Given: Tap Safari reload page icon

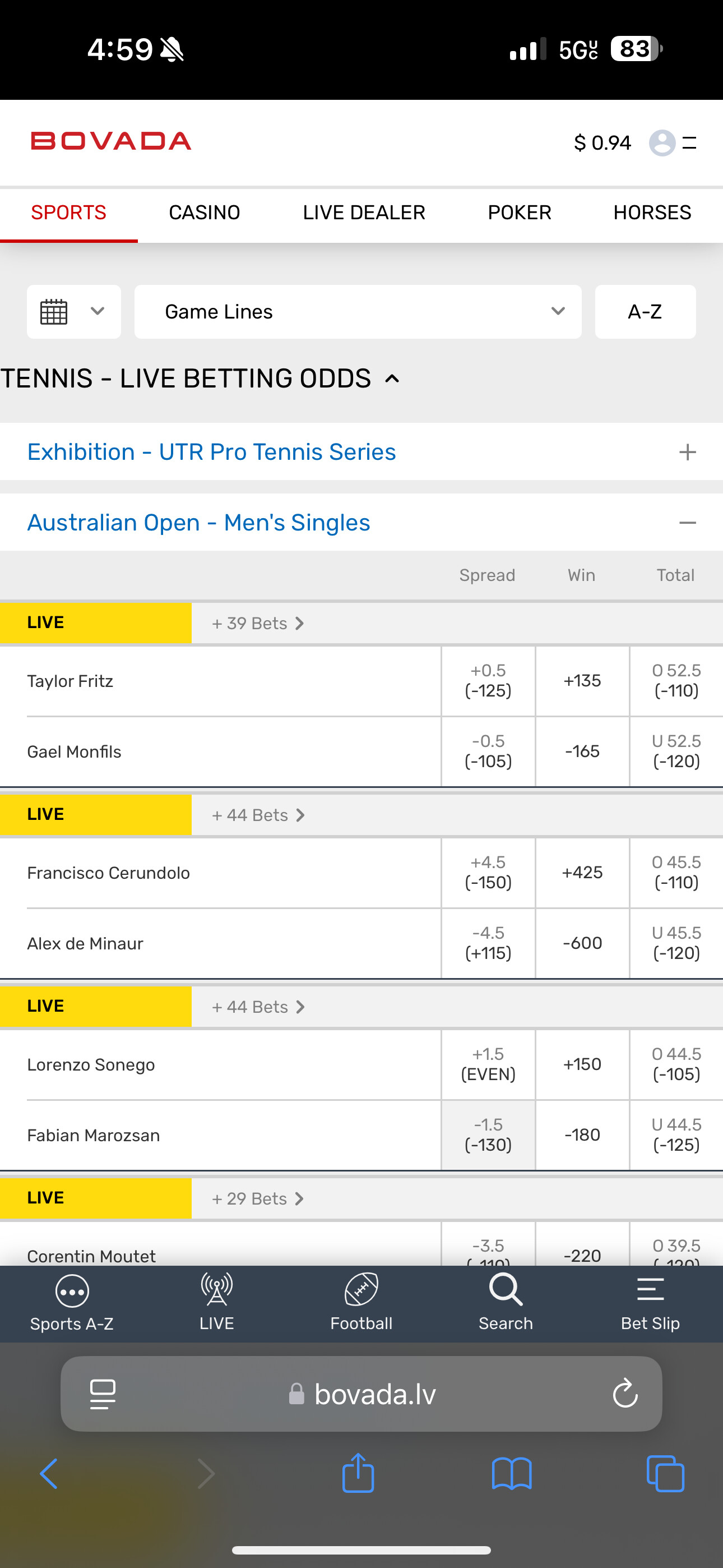Looking at the screenshot, I should 624,1394.
